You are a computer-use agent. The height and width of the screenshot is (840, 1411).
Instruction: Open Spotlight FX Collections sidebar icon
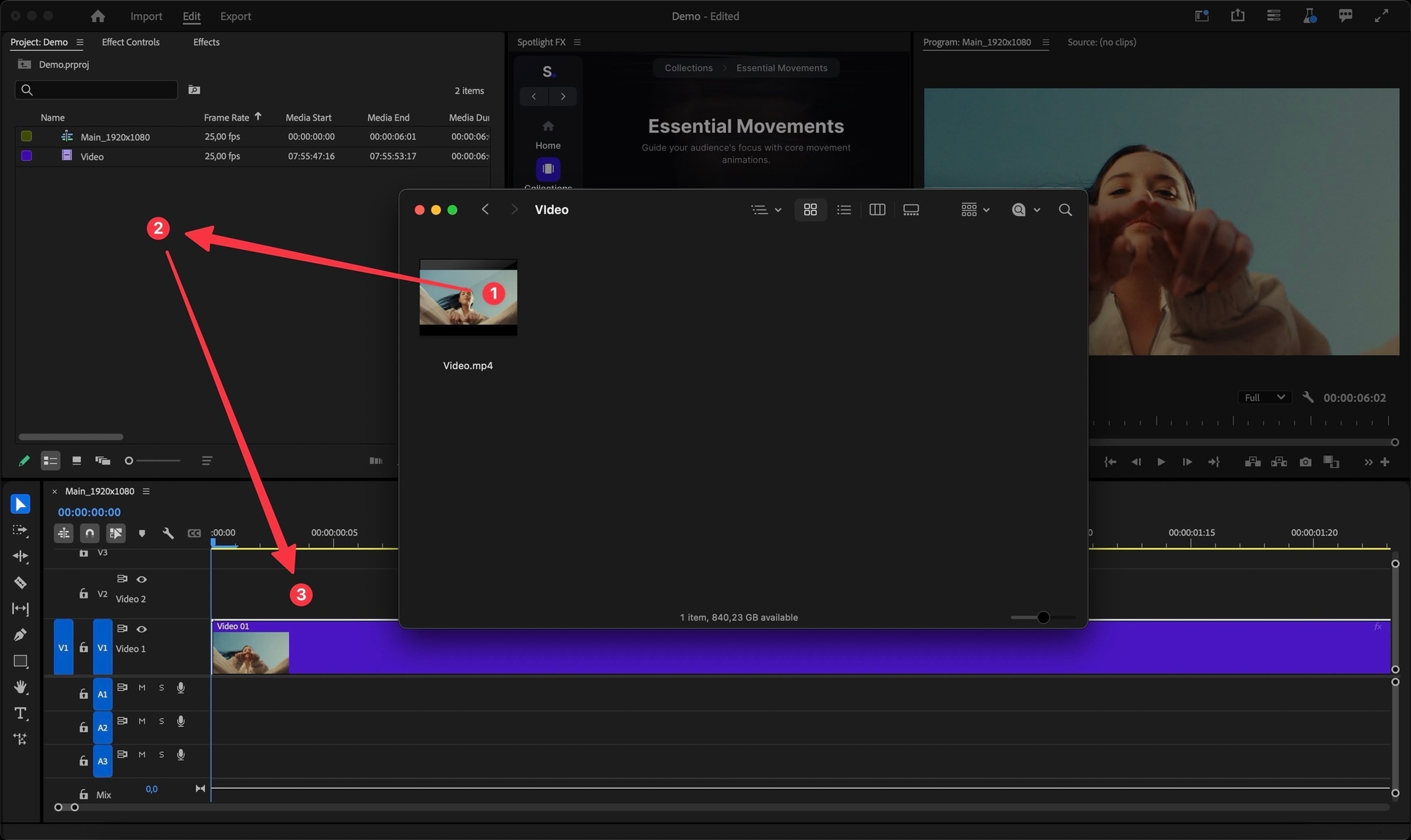coord(547,169)
